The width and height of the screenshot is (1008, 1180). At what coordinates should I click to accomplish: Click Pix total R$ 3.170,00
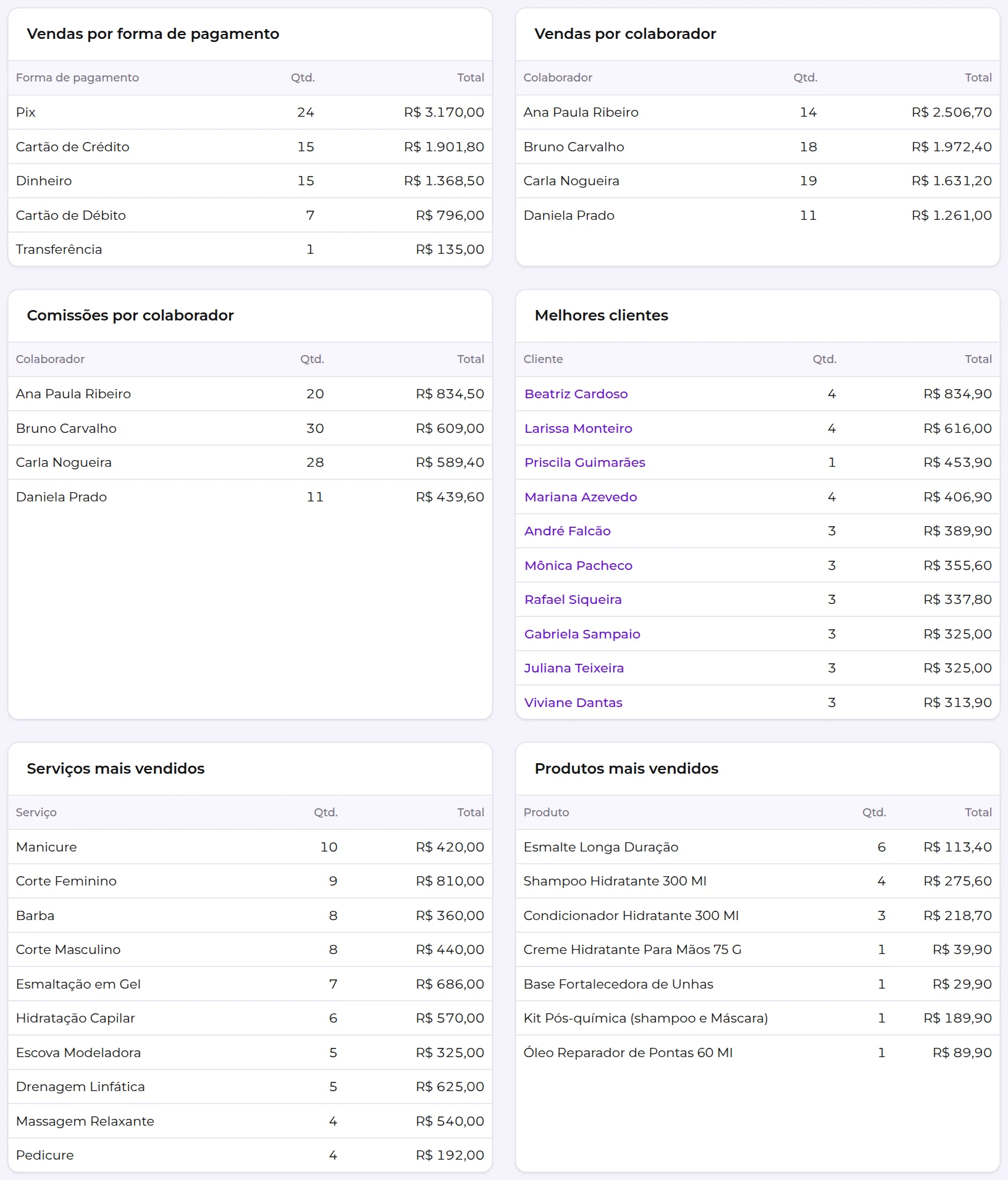tap(444, 112)
